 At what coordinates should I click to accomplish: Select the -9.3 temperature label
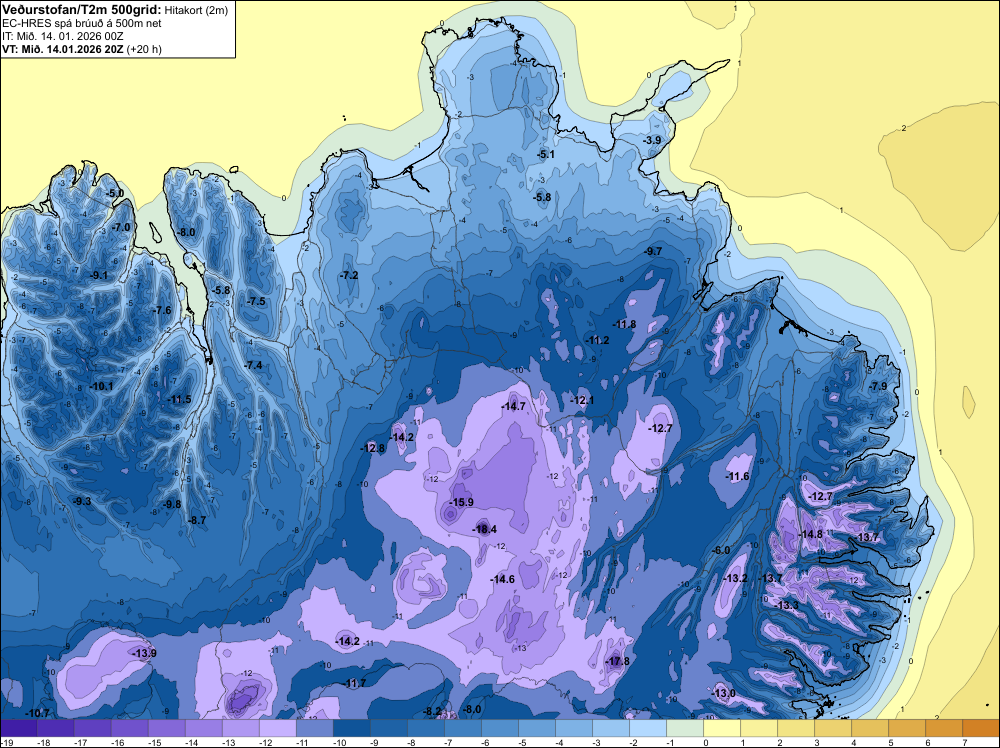click(x=82, y=502)
